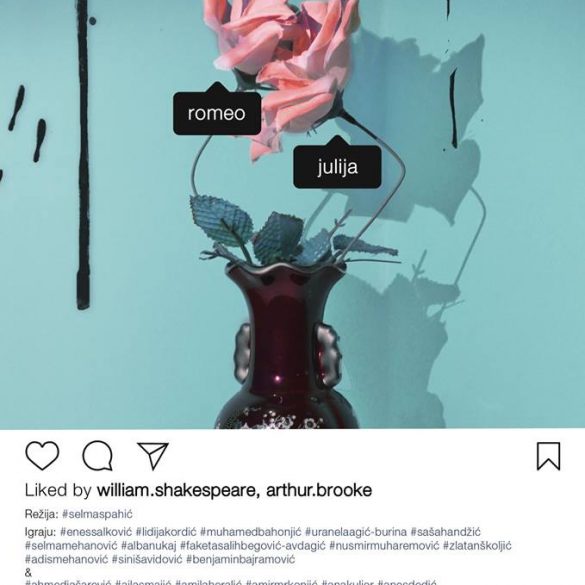Screen dimensions: 585x585
Task: Open the #faketasalihbegović-avdagić hashtag
Action: [253, 545]
